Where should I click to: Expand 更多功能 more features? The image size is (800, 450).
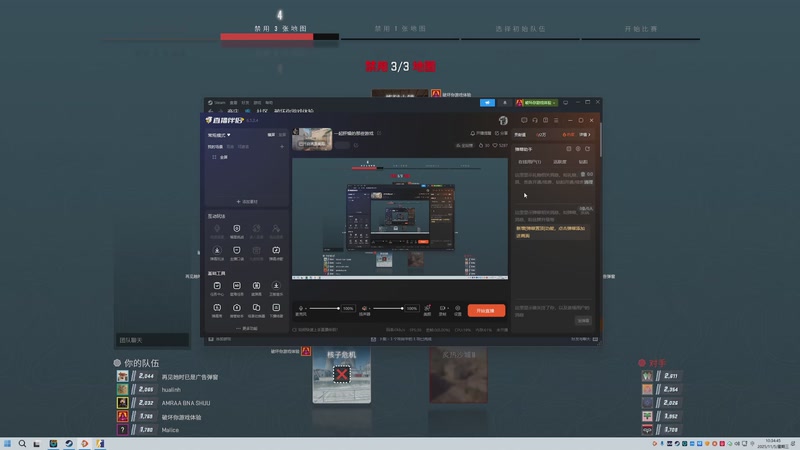coord(247,329)
